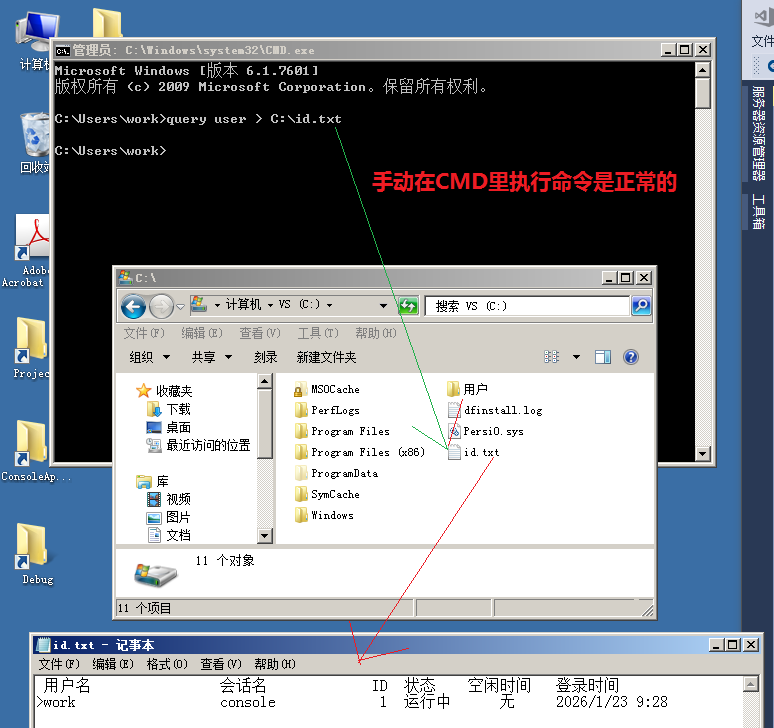Click the Explorer forward navigation arrow

point(161,307)
